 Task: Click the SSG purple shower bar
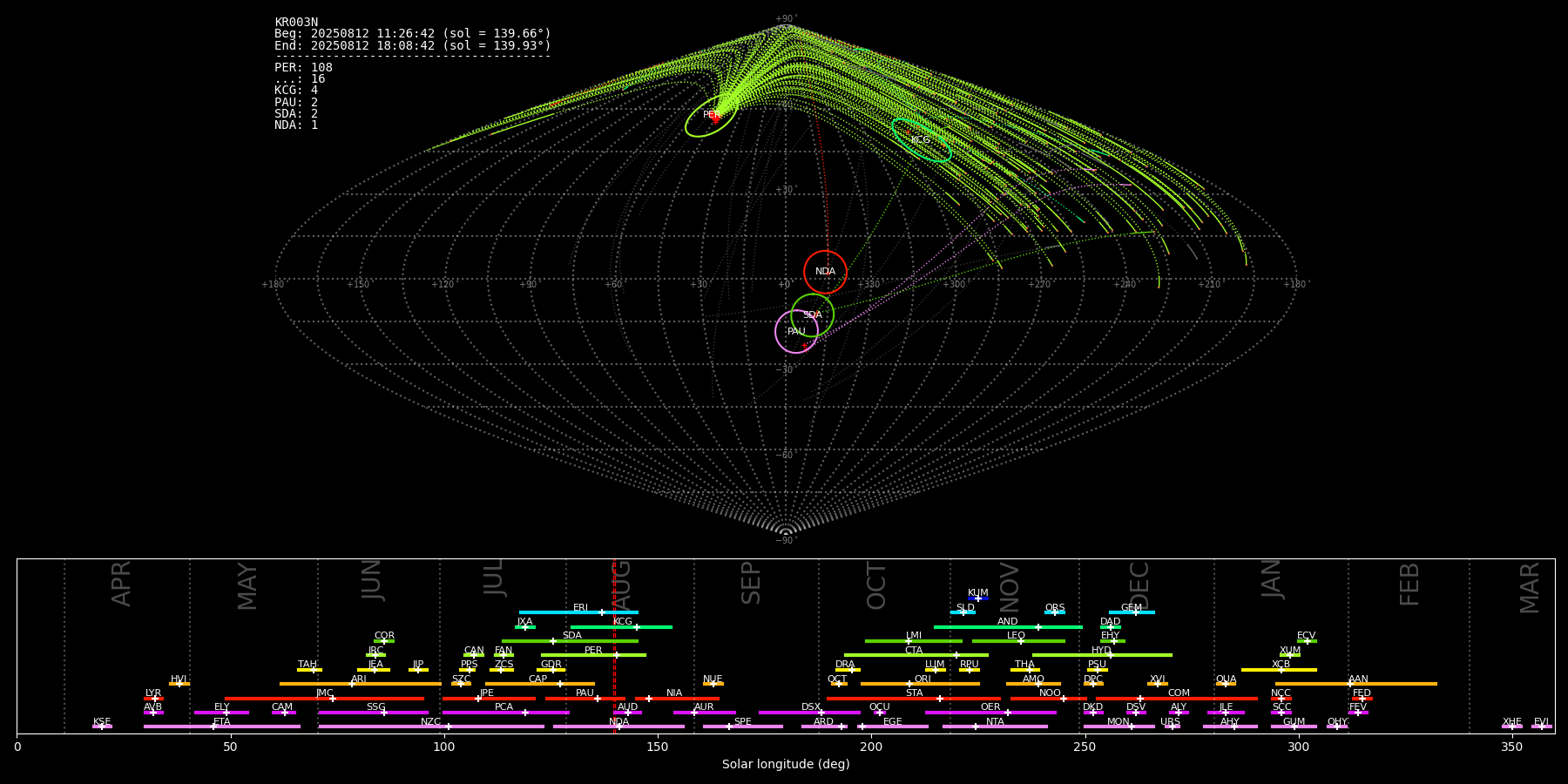pos(373,713)
